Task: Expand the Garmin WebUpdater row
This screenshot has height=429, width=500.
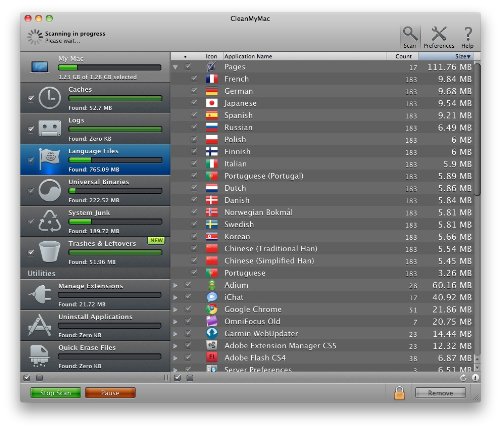Action: 175,334
